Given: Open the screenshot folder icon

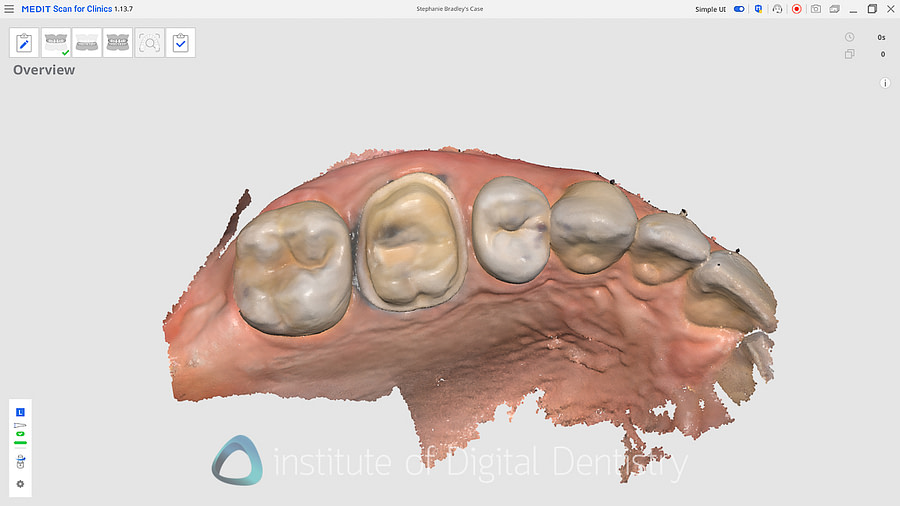Looking at the screenshot, I should click(x=835, y=9).
